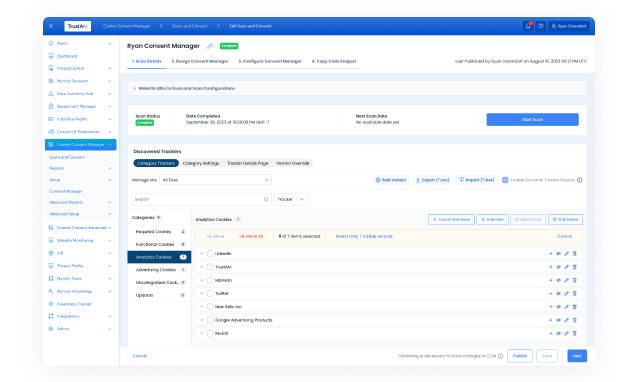Click the Next button
The image size is (639, 382).
coord(577,356)
